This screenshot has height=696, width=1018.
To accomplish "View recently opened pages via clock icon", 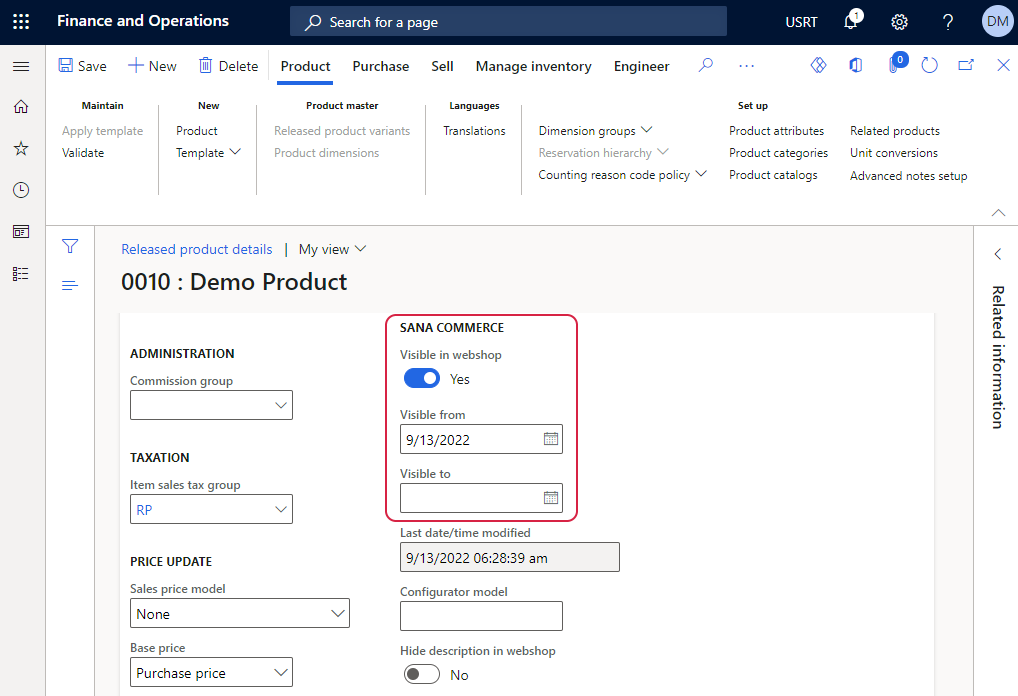I will pyautogui.click(x=21, y=190).
